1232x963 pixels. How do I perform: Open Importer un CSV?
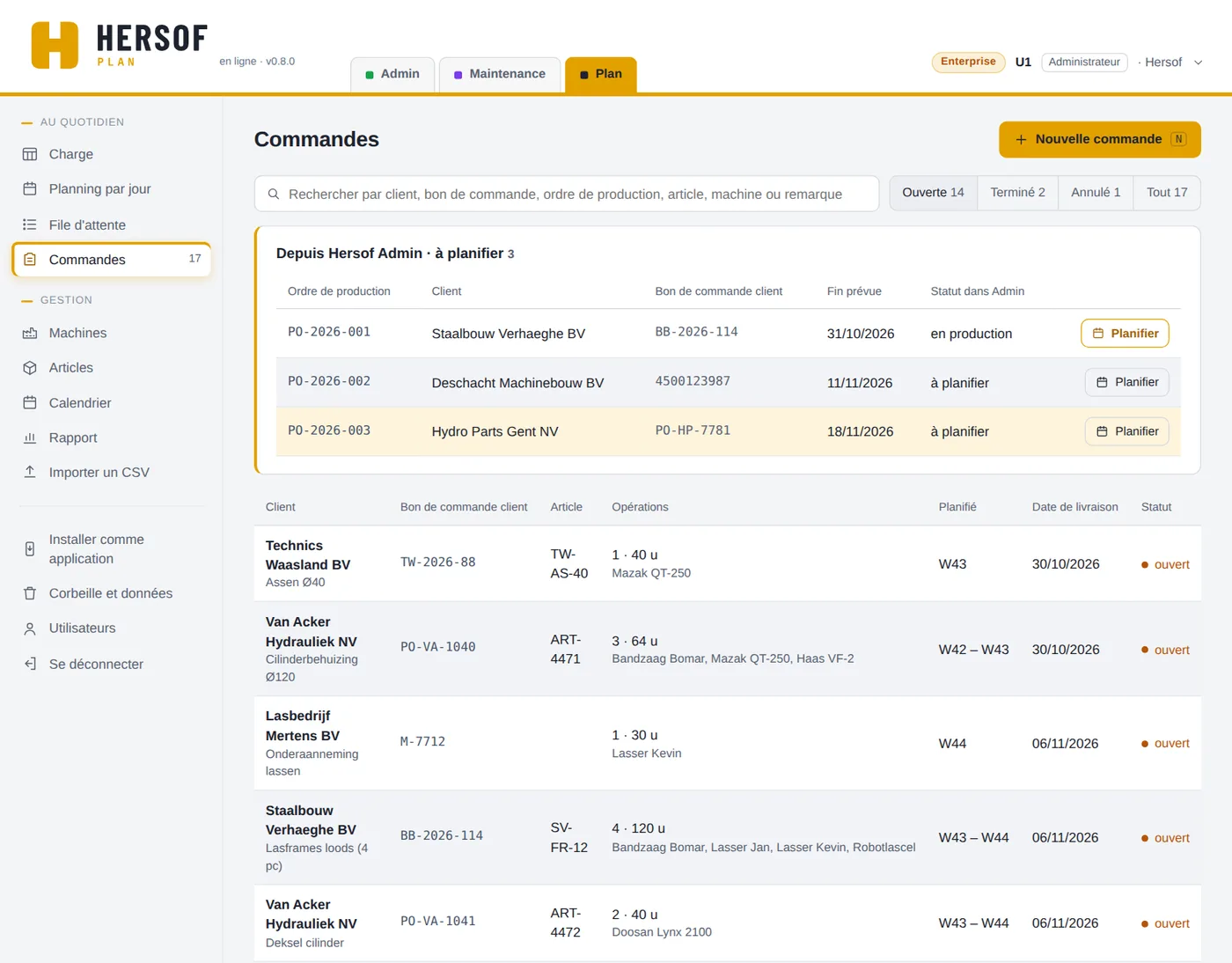click(x=112, y=472)
